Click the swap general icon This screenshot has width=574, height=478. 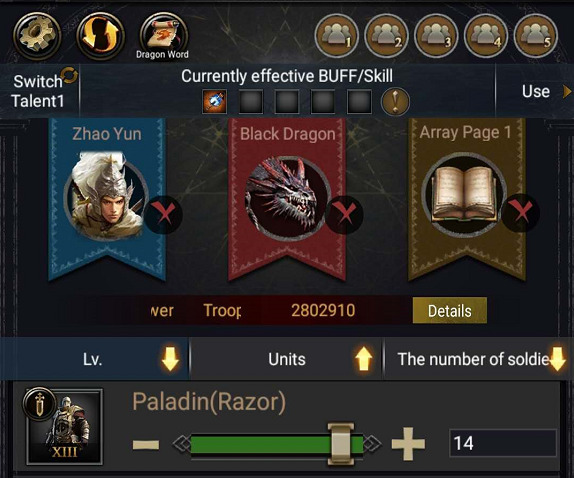point(100,36)
